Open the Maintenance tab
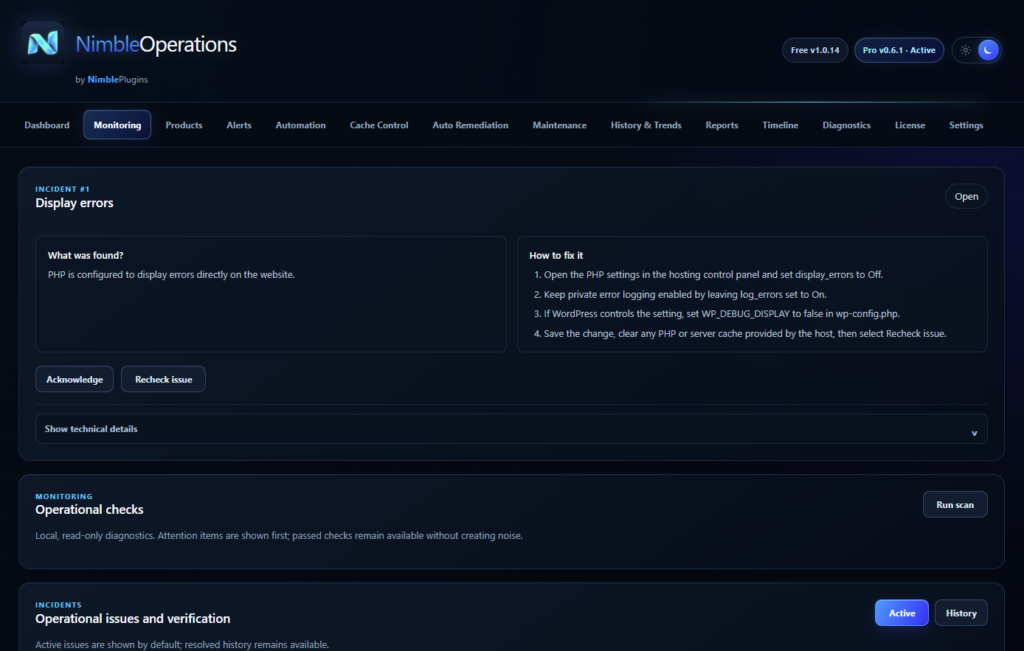 (x=560, y=125)
